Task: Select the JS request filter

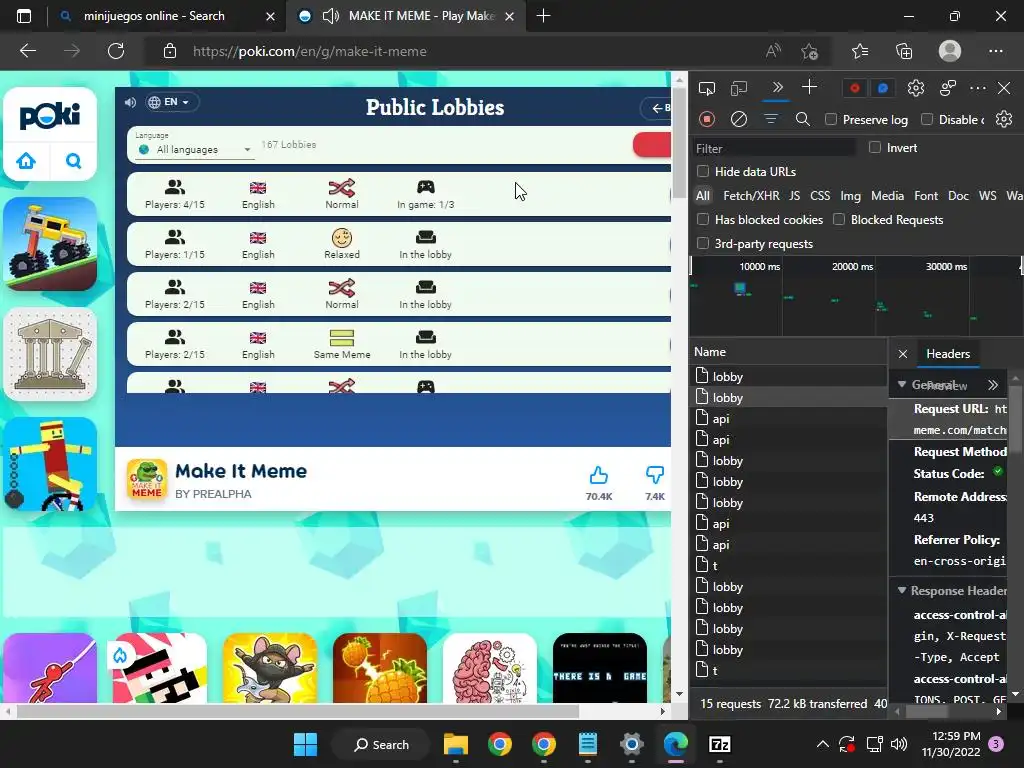Action: tap(794, 196)
